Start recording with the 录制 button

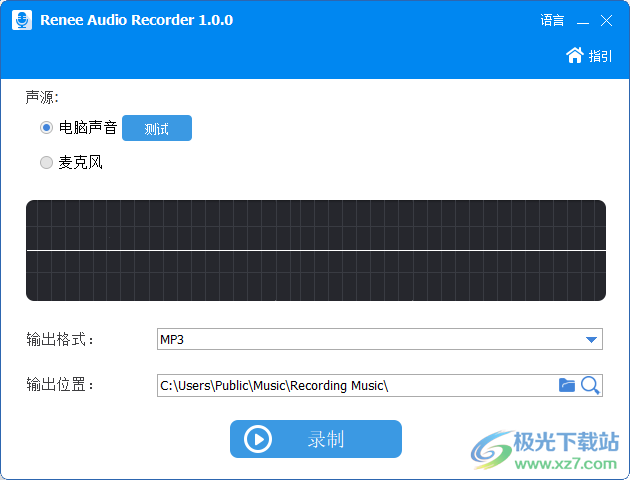pyautogui.click(x=316, y=439)
